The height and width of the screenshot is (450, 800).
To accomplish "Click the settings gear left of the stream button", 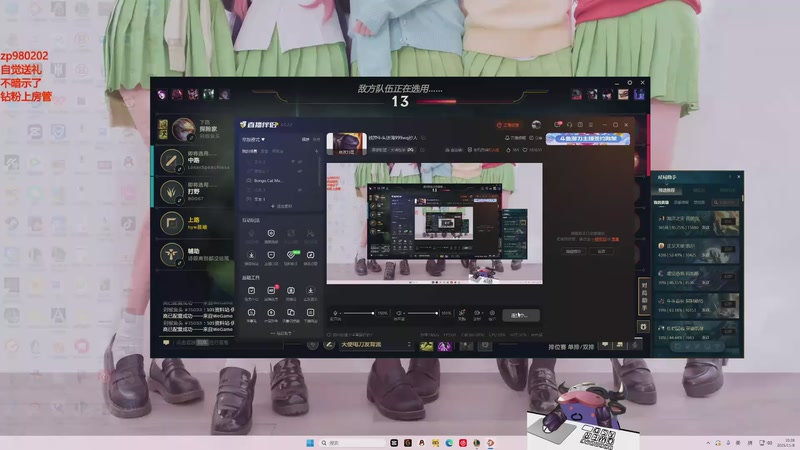I will click(492, 313).
